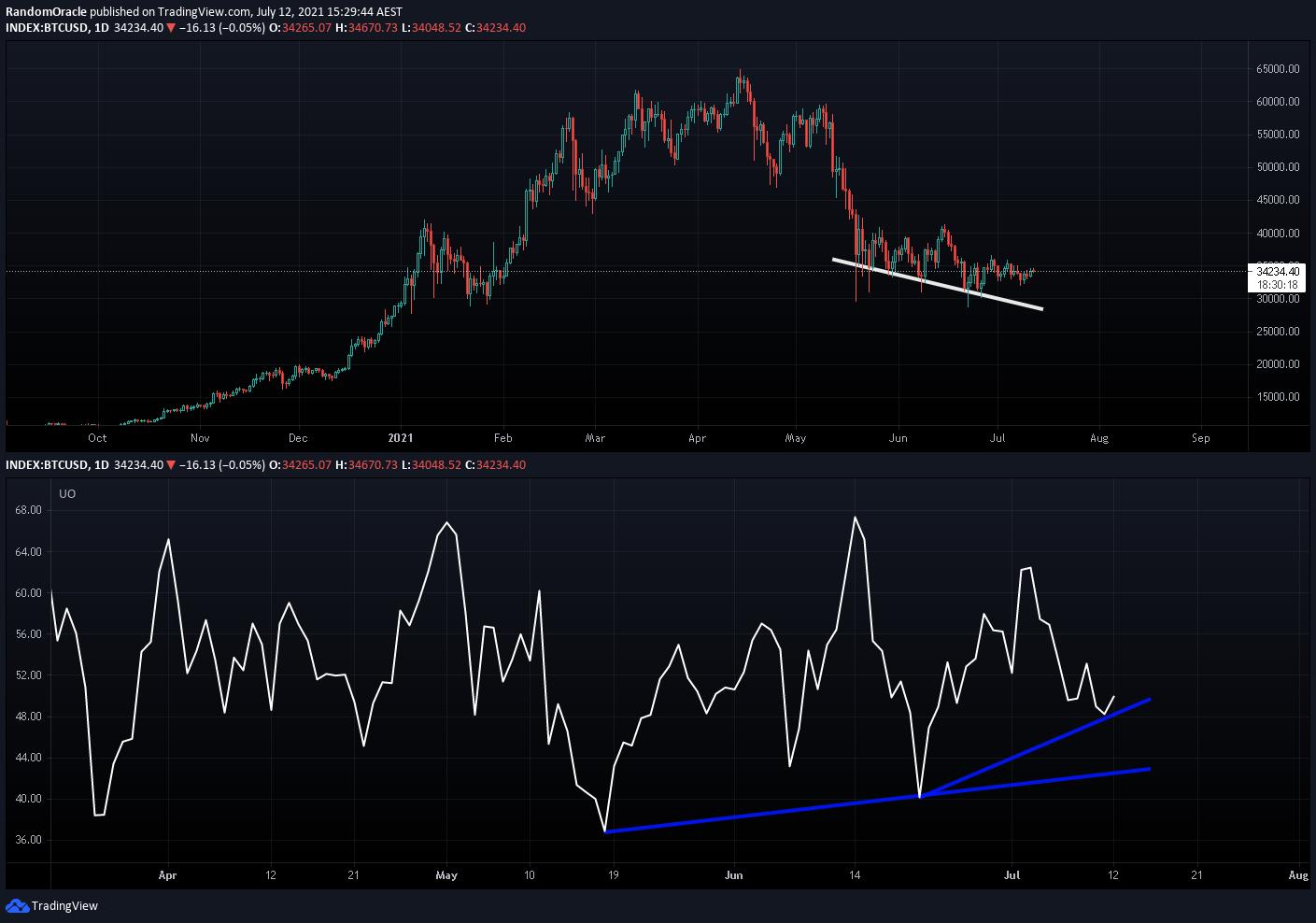Viewport: 1316px width, 923px height.
Task: Click the 60000.00 price axis label
Action: click(x=1277, y=102)
